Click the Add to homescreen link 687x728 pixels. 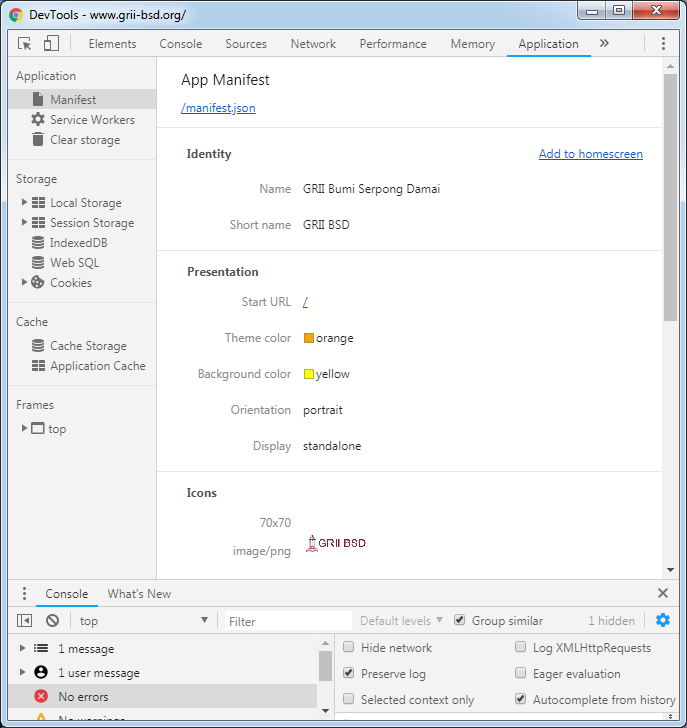[x=590, y=154]
